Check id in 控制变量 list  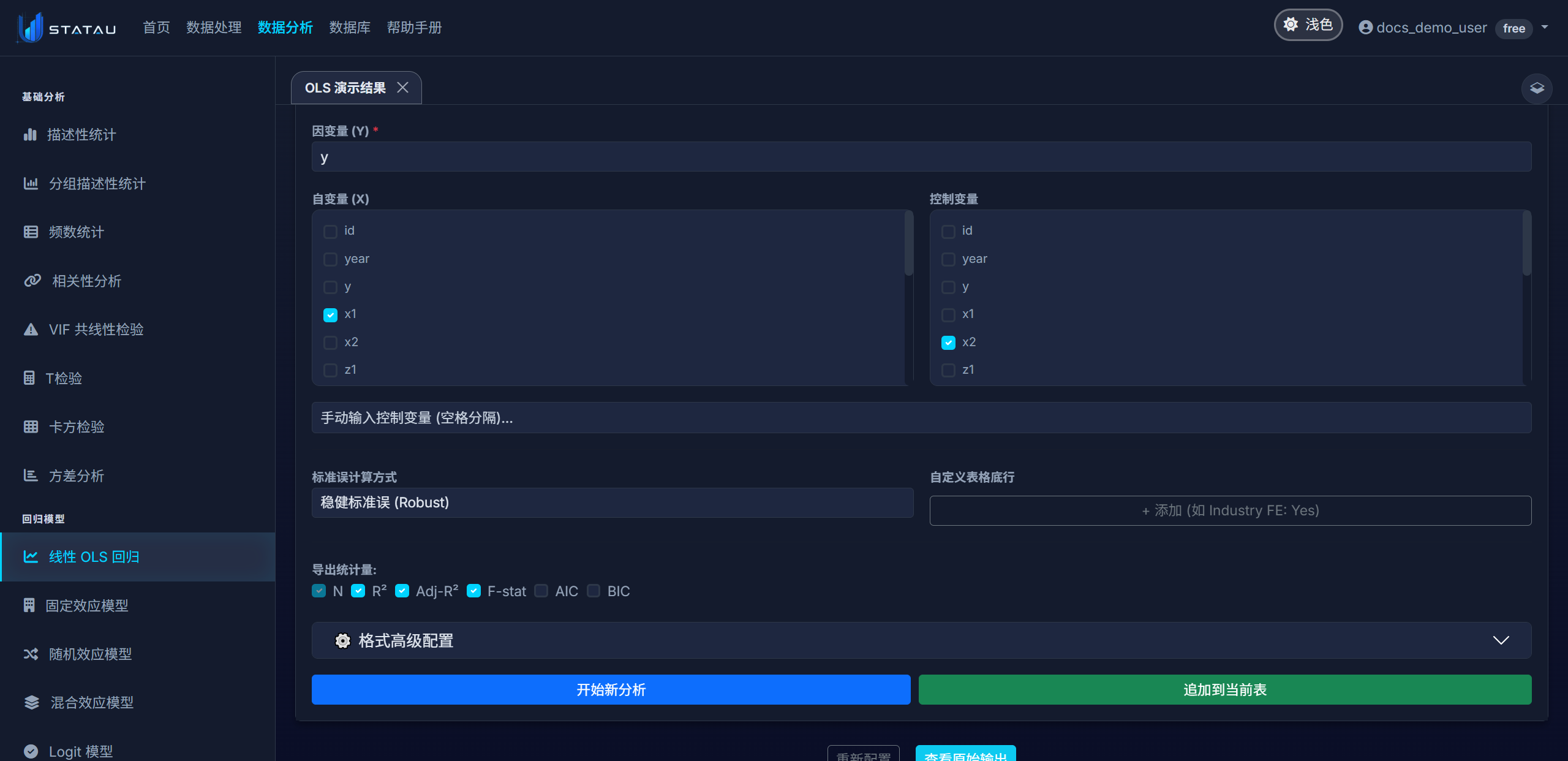948,231
